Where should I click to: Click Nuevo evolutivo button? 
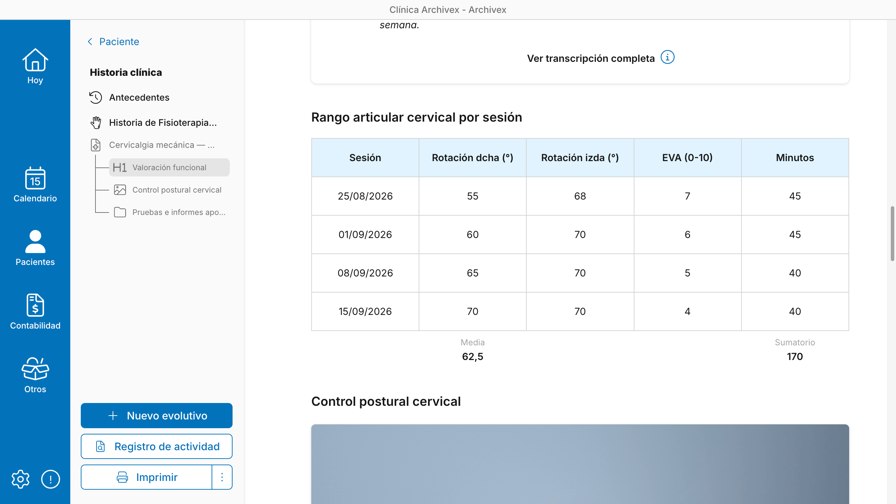157,415
